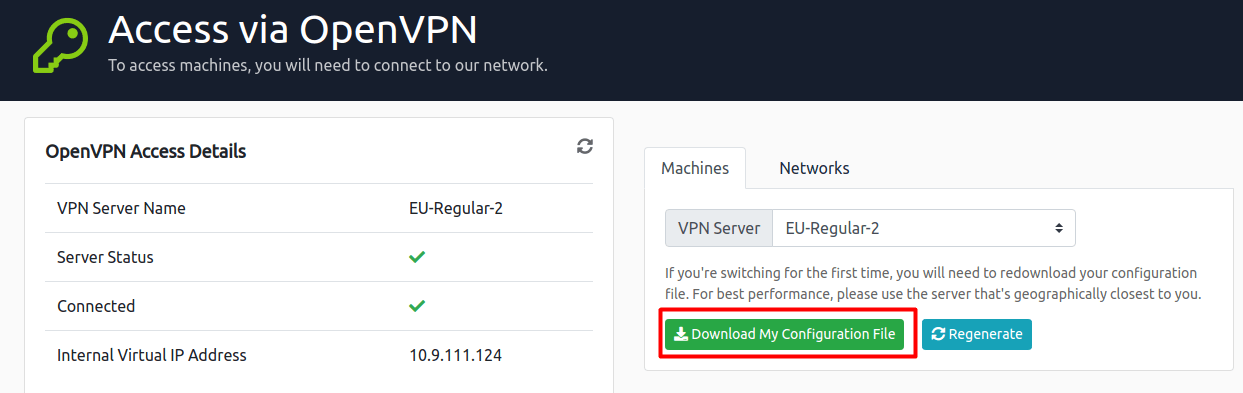
Task: Click the Connected green checkmark
Action: click(x=417, y=305)
